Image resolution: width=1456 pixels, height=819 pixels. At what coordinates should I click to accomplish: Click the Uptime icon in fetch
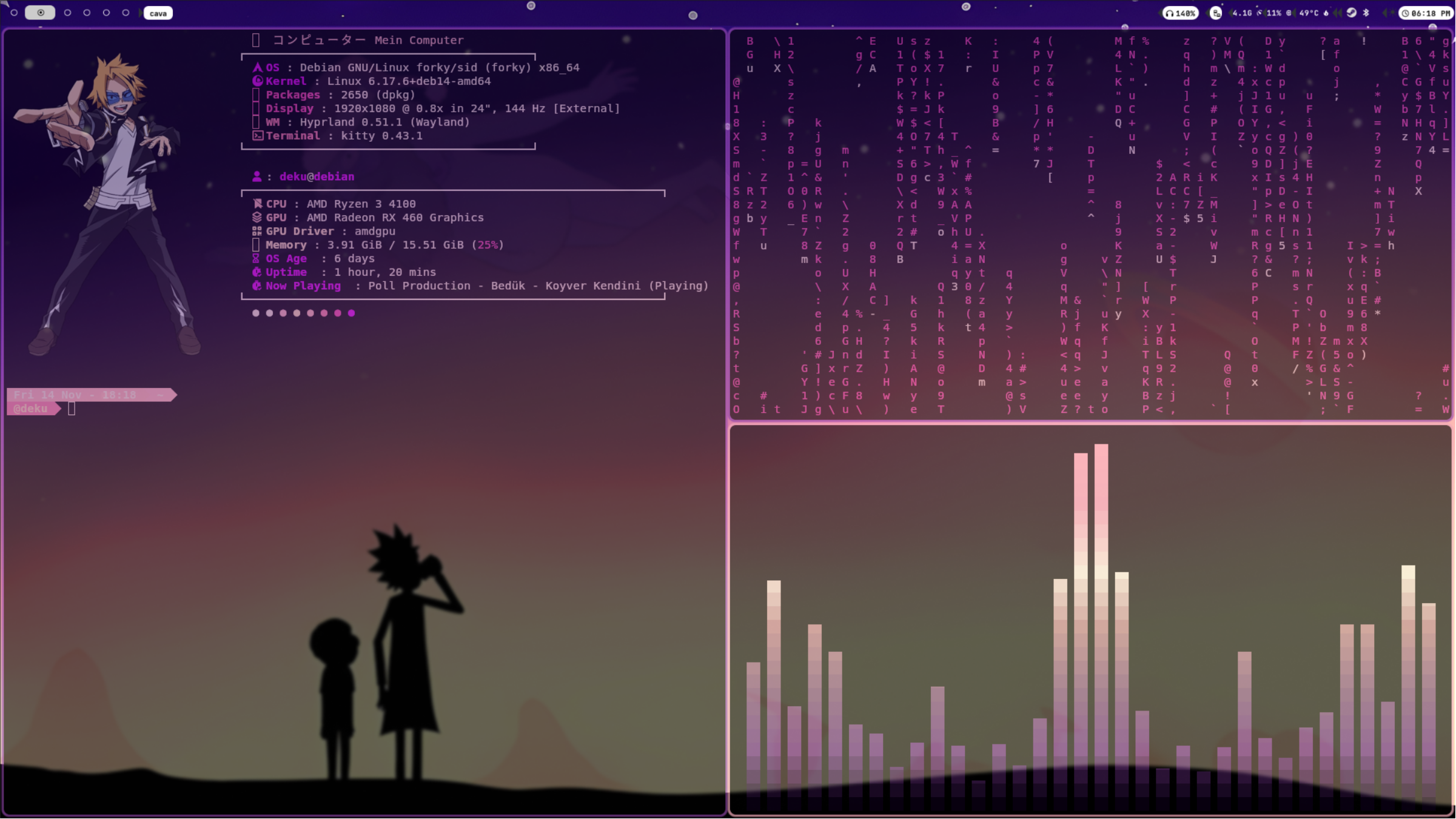257,272
